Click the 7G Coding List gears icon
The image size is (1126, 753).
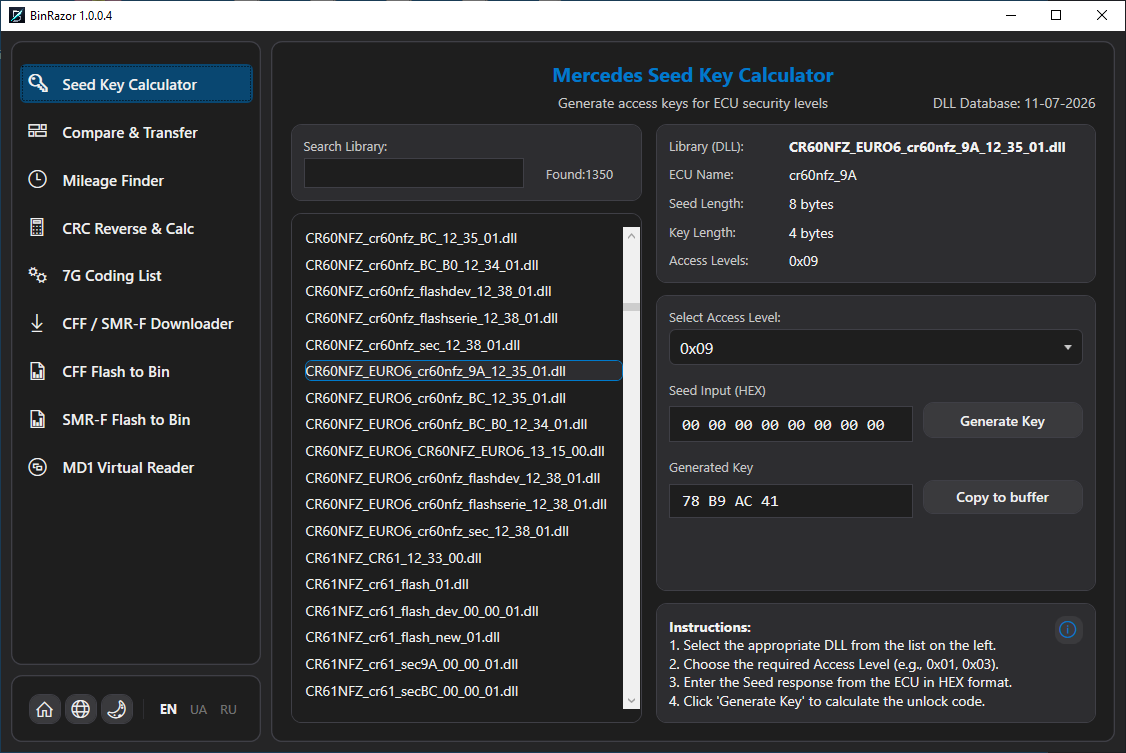[37, 275]
